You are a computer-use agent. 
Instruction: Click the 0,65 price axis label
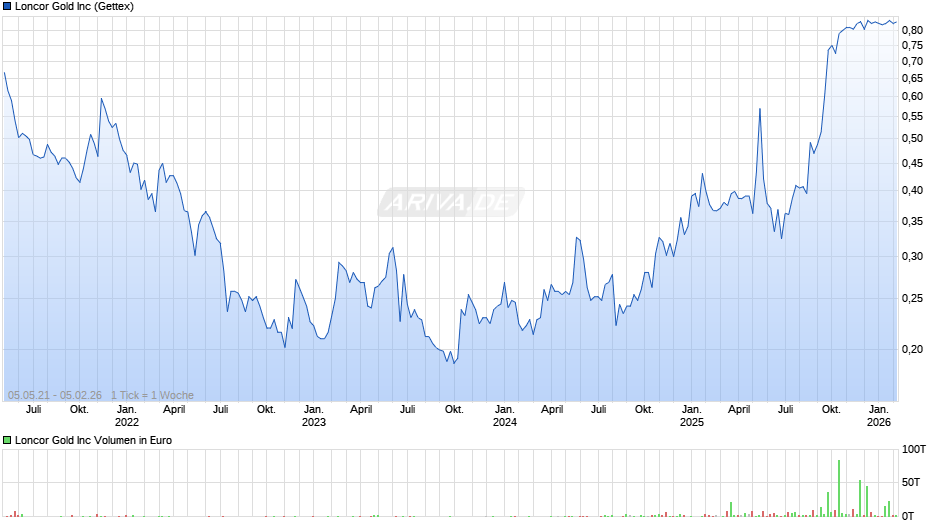click(912, 79)
